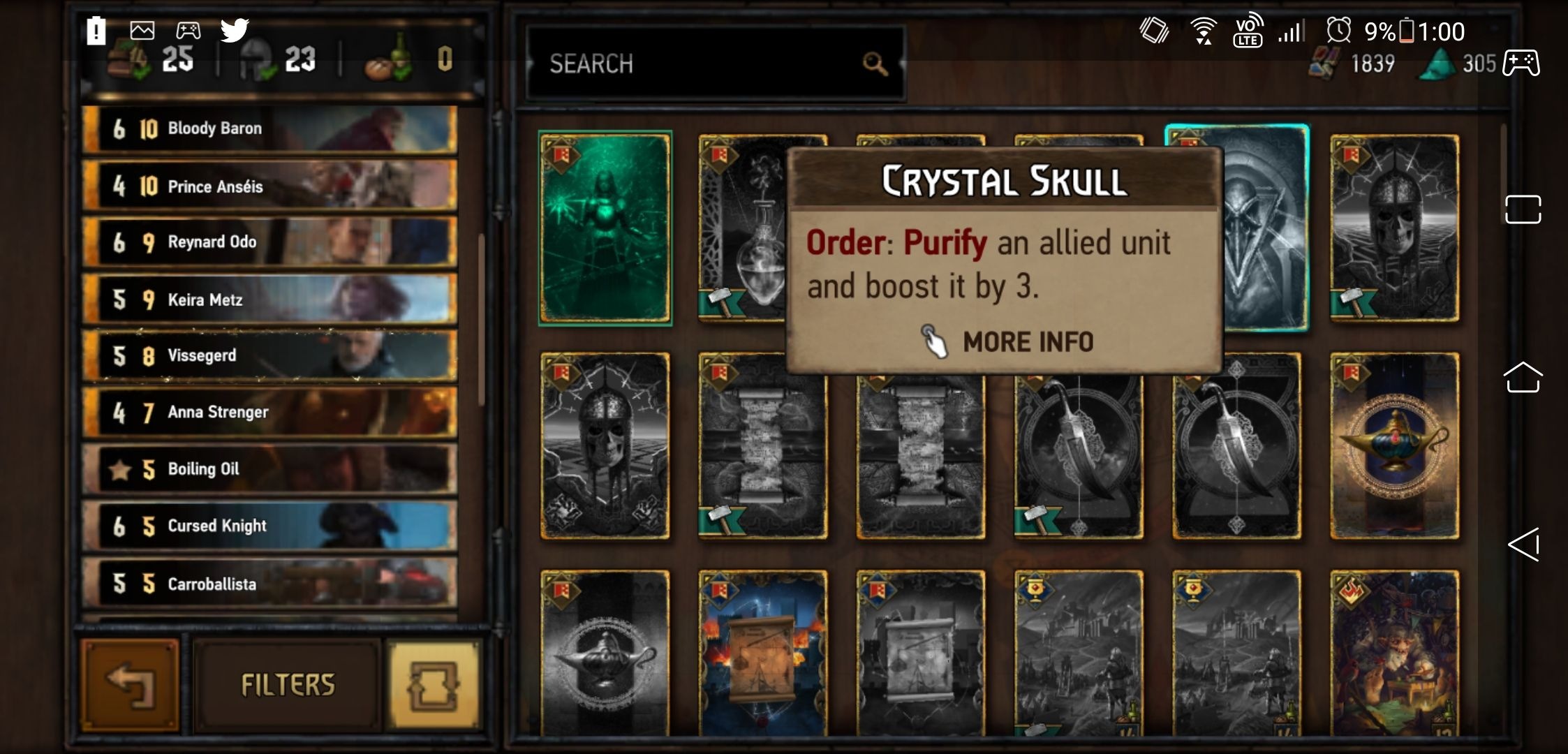1568x754 pixels.
Task: Select Boiling Oil deck entry
Action: 270,469
